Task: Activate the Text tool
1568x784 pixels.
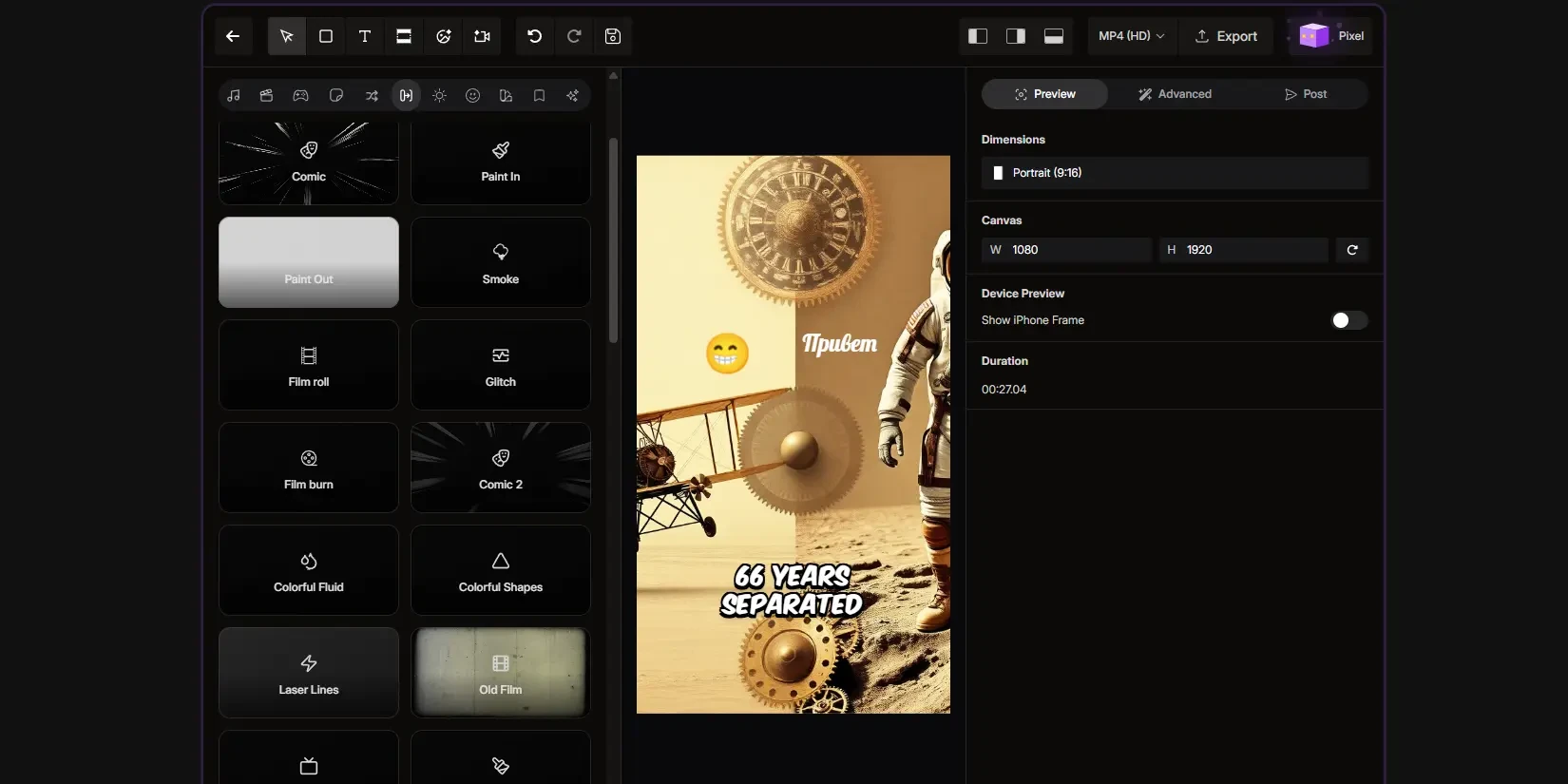Action: pyautogui.click(x=365, y=36)
